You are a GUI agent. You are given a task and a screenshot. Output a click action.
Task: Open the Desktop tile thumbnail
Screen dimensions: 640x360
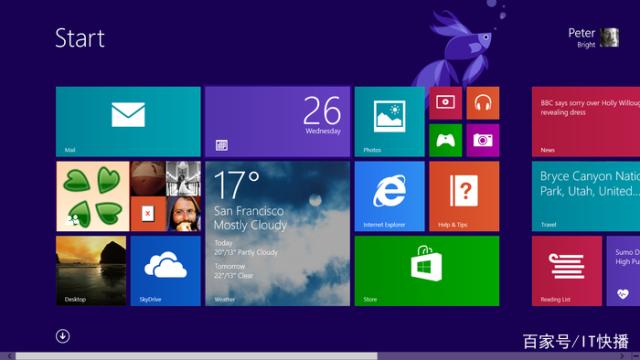[x=91, y=271]
